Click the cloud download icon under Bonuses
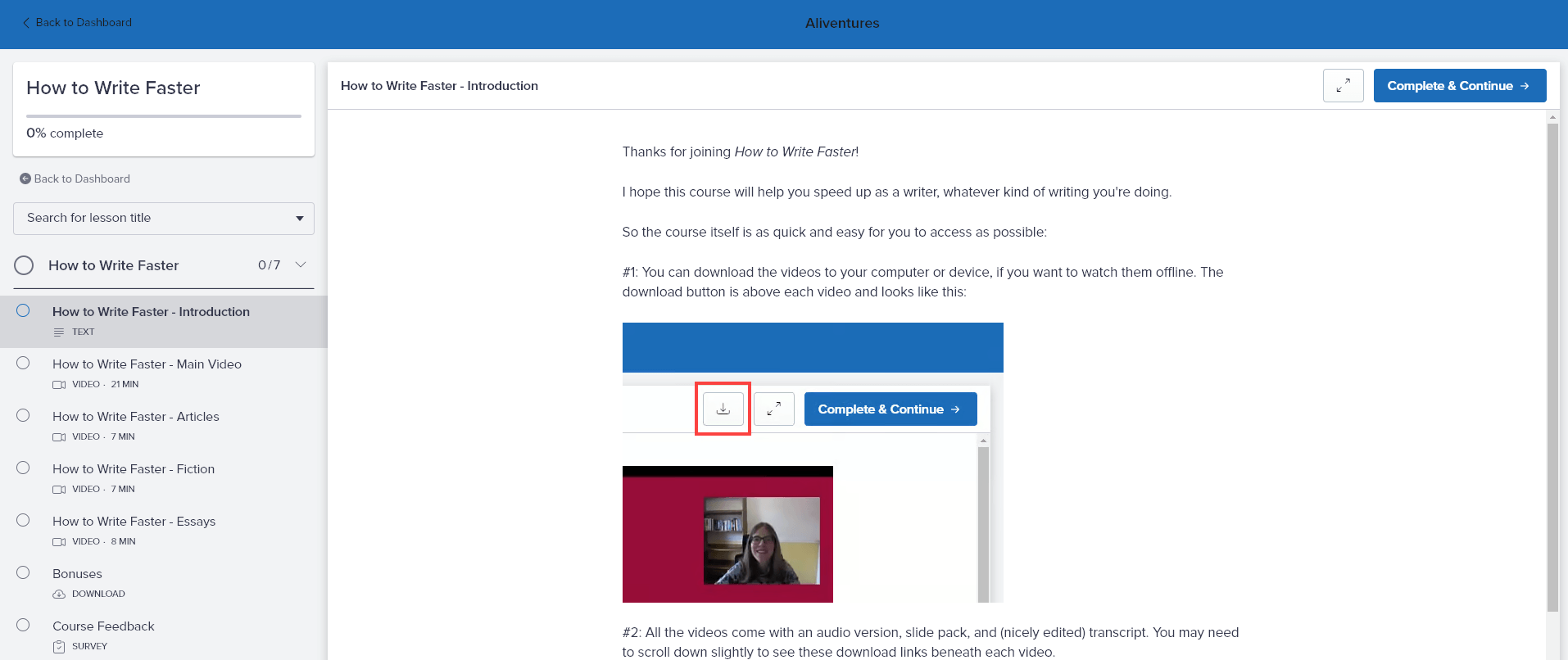This screenshot has height=660, width=1568. [59, 594]
